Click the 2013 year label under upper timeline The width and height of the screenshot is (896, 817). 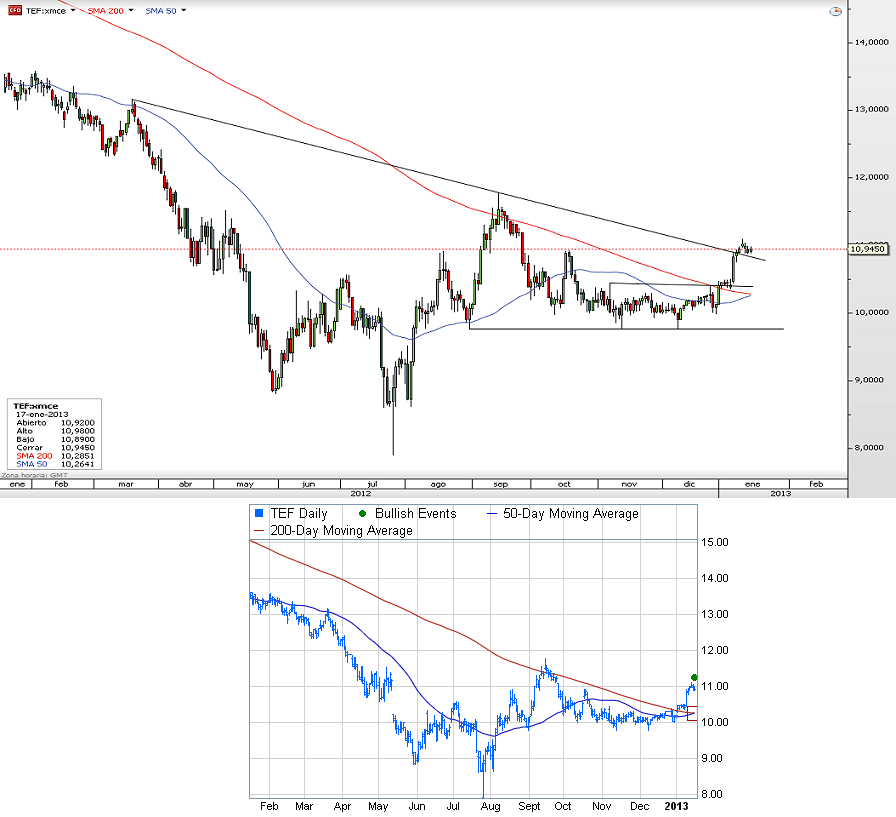pos(781,493)
